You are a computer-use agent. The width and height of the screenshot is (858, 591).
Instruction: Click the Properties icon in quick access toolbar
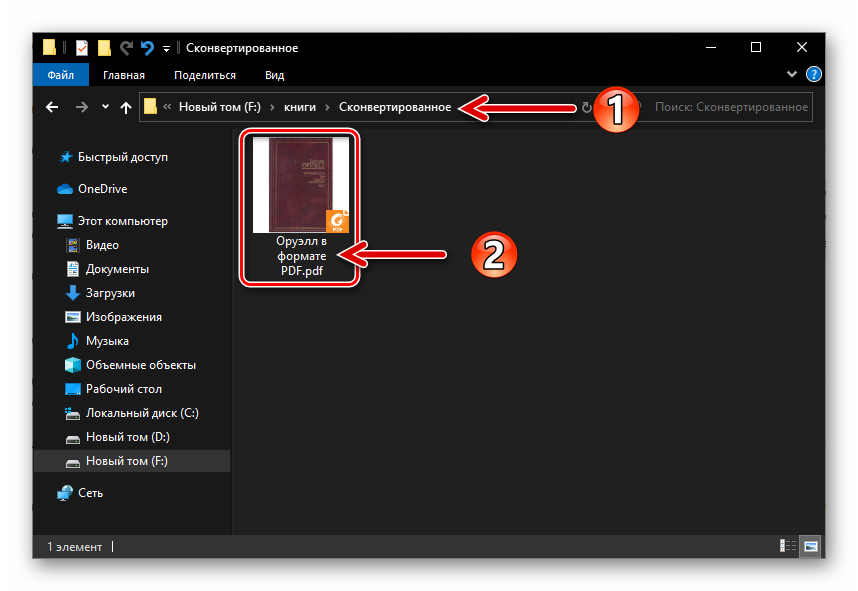point(82,48)
